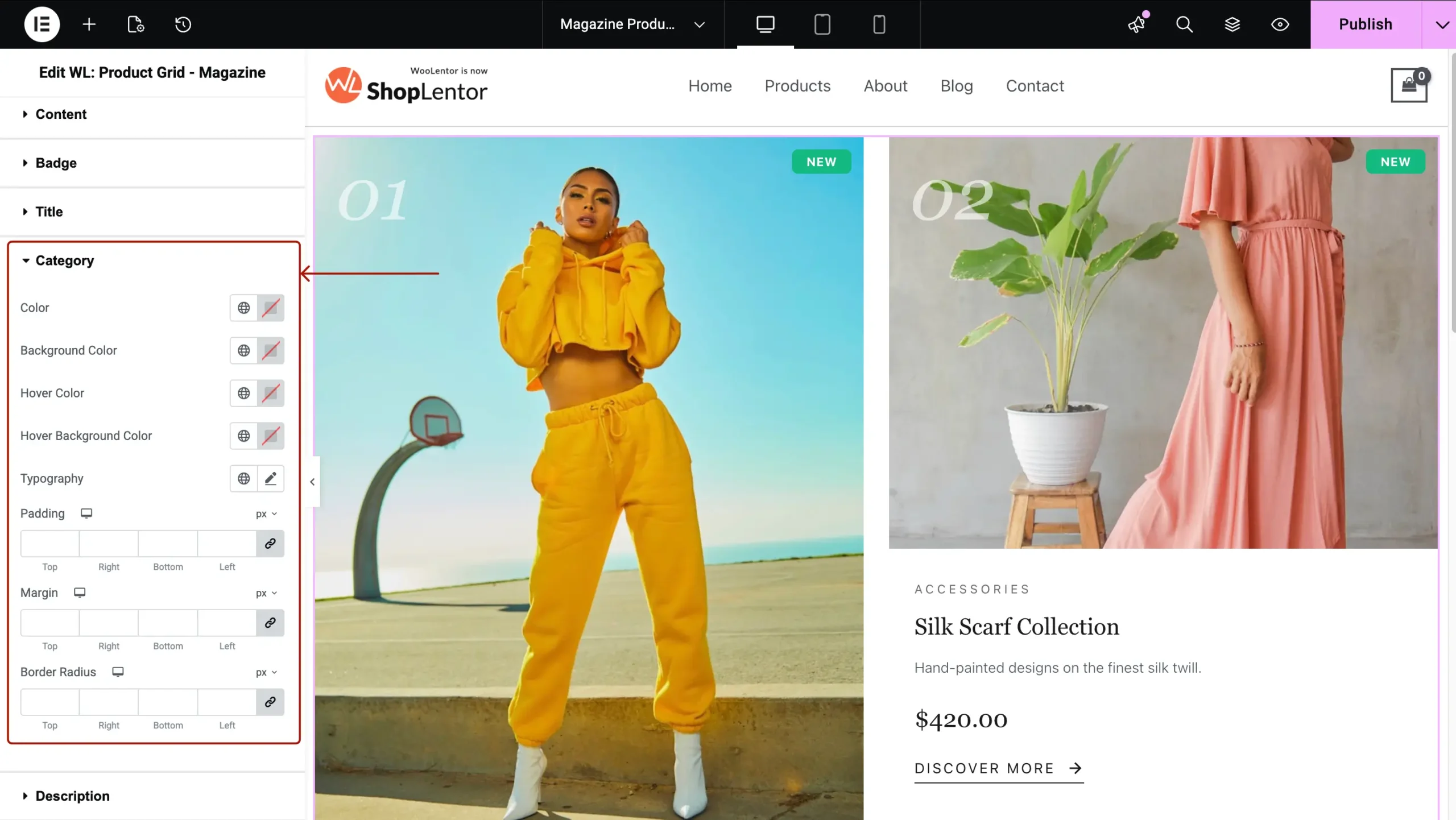Screen dimensions: 1456x820
Task: Pick the Category Background Color swatch
Action: [271, 350]
